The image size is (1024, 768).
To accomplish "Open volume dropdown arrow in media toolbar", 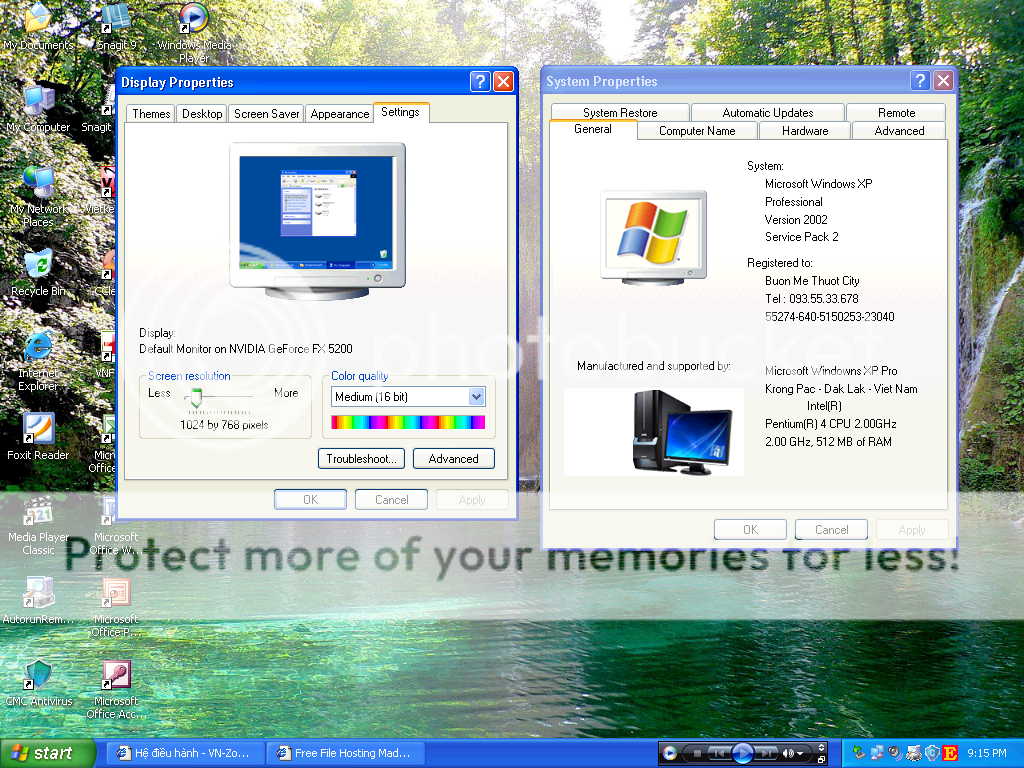I will coord(800,754).
